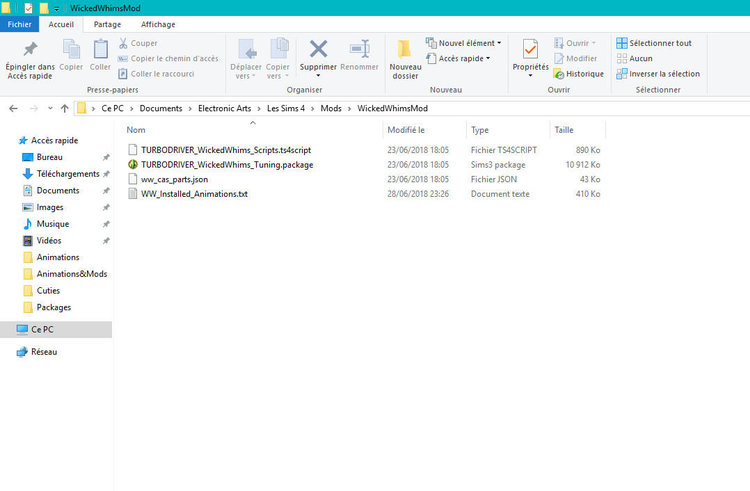Expand chevron after Mods breadcrumb
The image size is (750, 491).
tap(349, 109)
